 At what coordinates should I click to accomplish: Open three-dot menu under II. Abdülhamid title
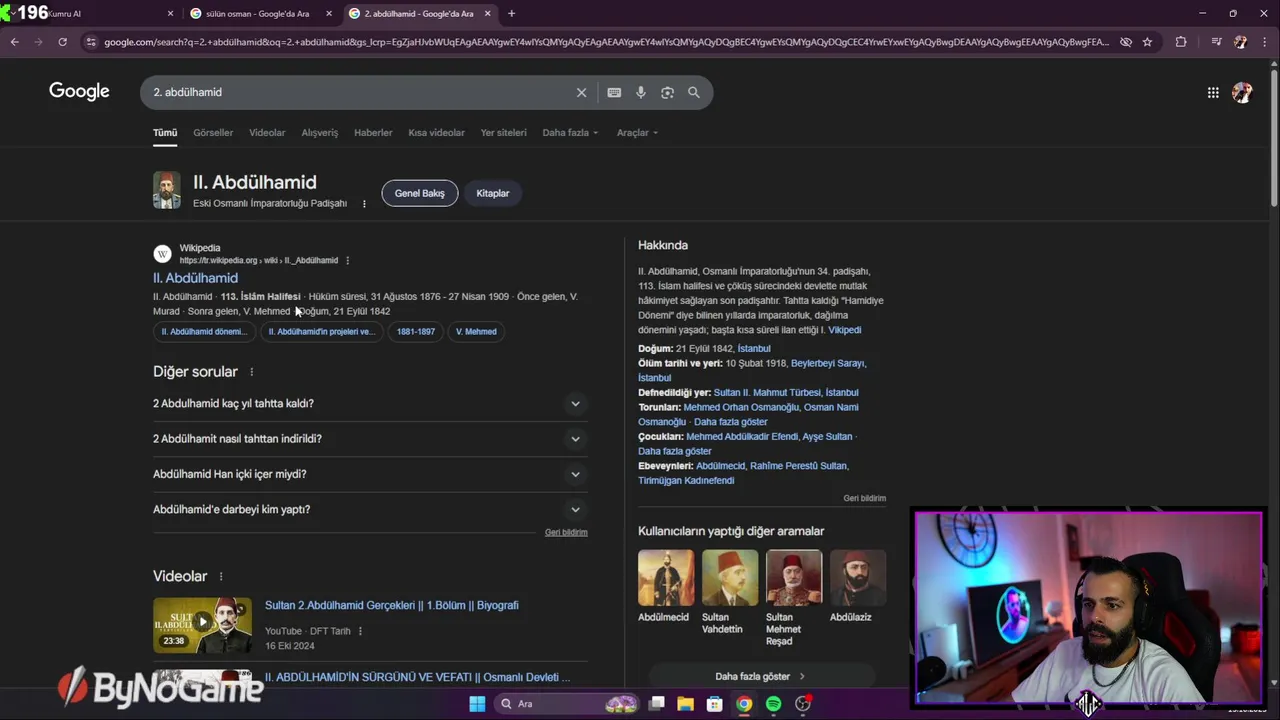(x=364, y=203)
